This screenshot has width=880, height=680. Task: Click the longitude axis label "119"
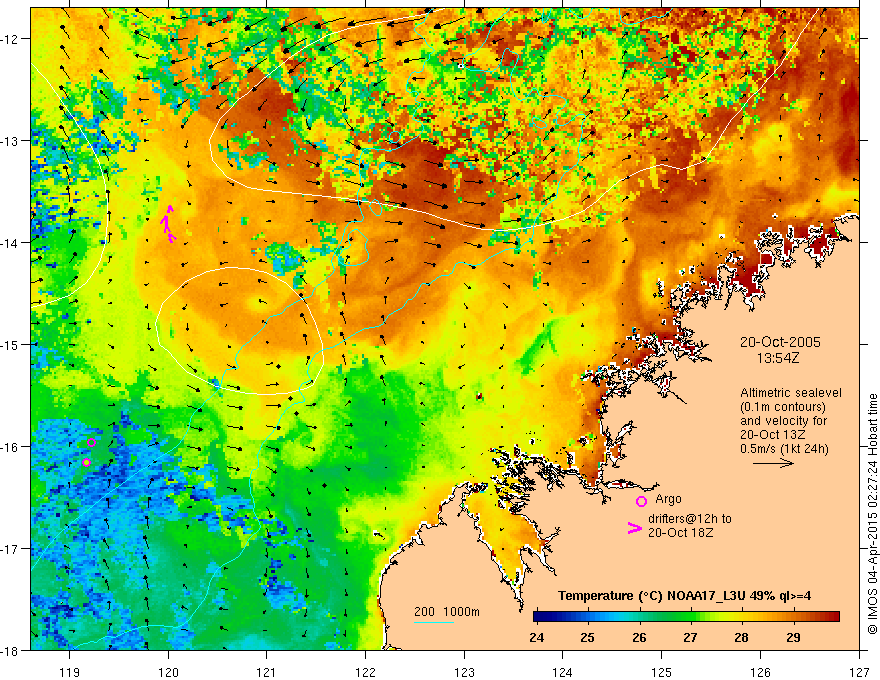(70, 672)
